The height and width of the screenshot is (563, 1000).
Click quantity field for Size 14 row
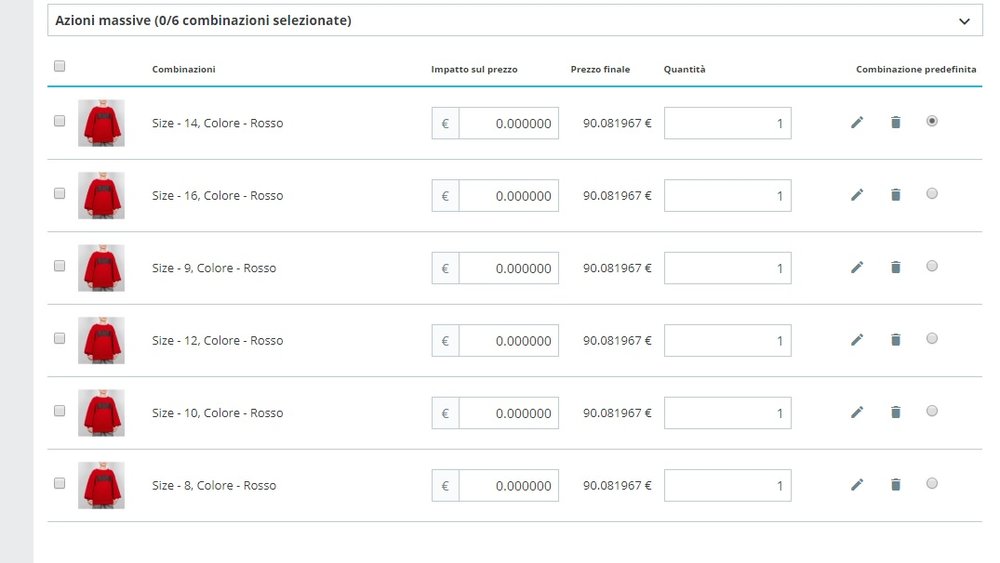pos(727,123)
